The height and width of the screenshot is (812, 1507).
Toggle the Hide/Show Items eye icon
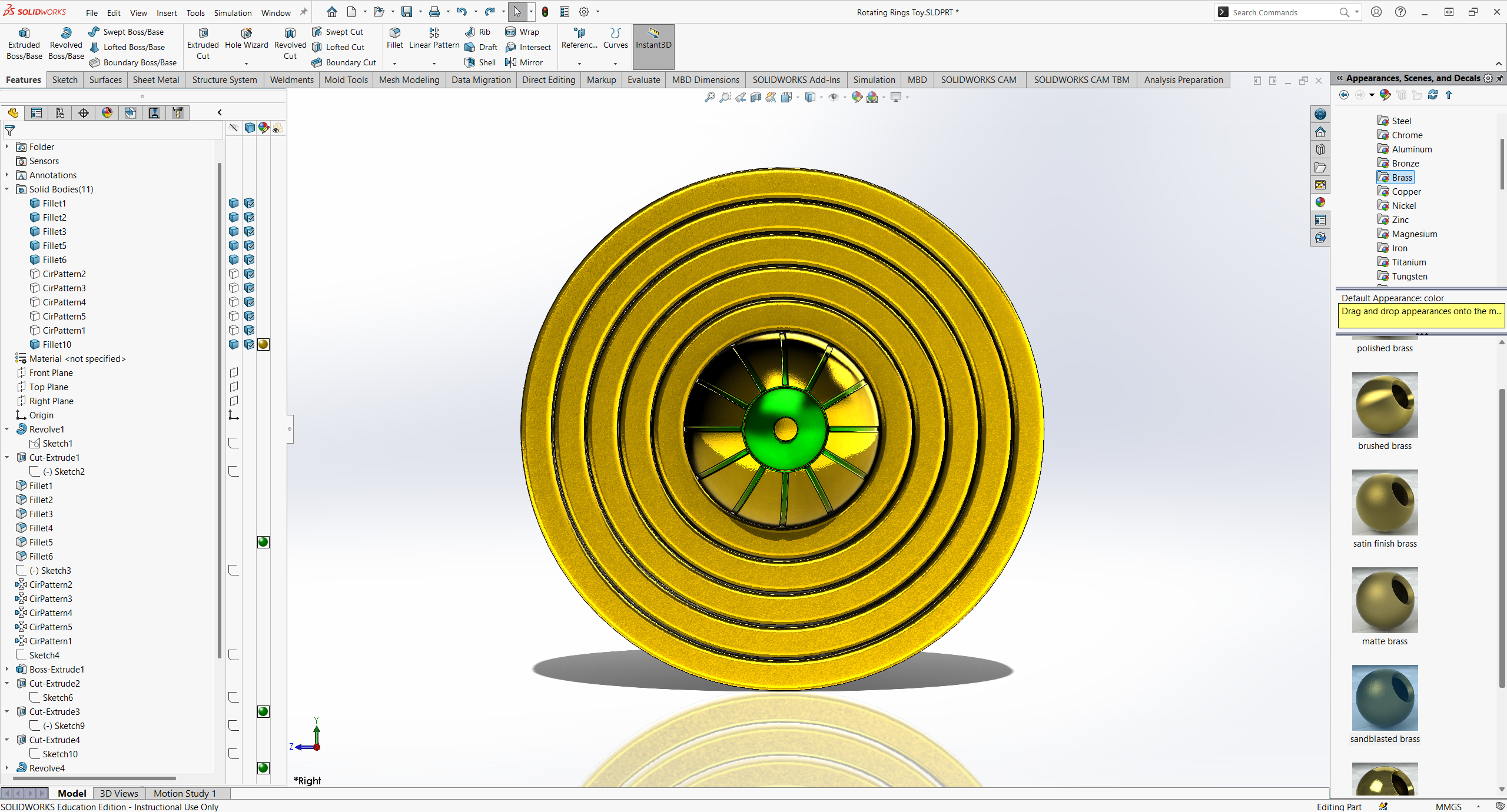[834, 97]
